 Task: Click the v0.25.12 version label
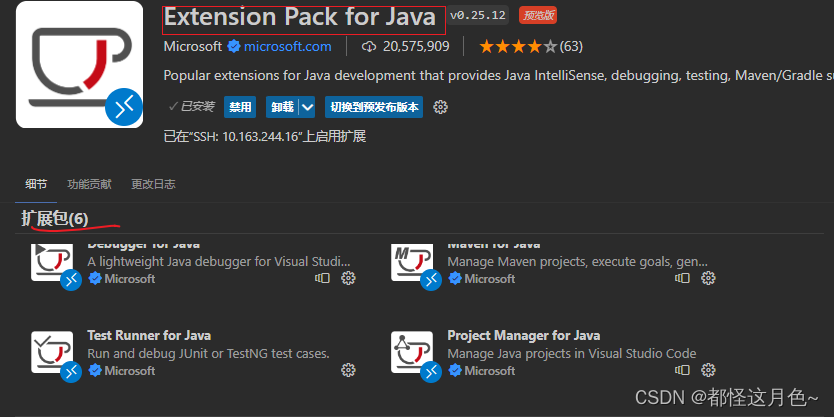[478, 15]
